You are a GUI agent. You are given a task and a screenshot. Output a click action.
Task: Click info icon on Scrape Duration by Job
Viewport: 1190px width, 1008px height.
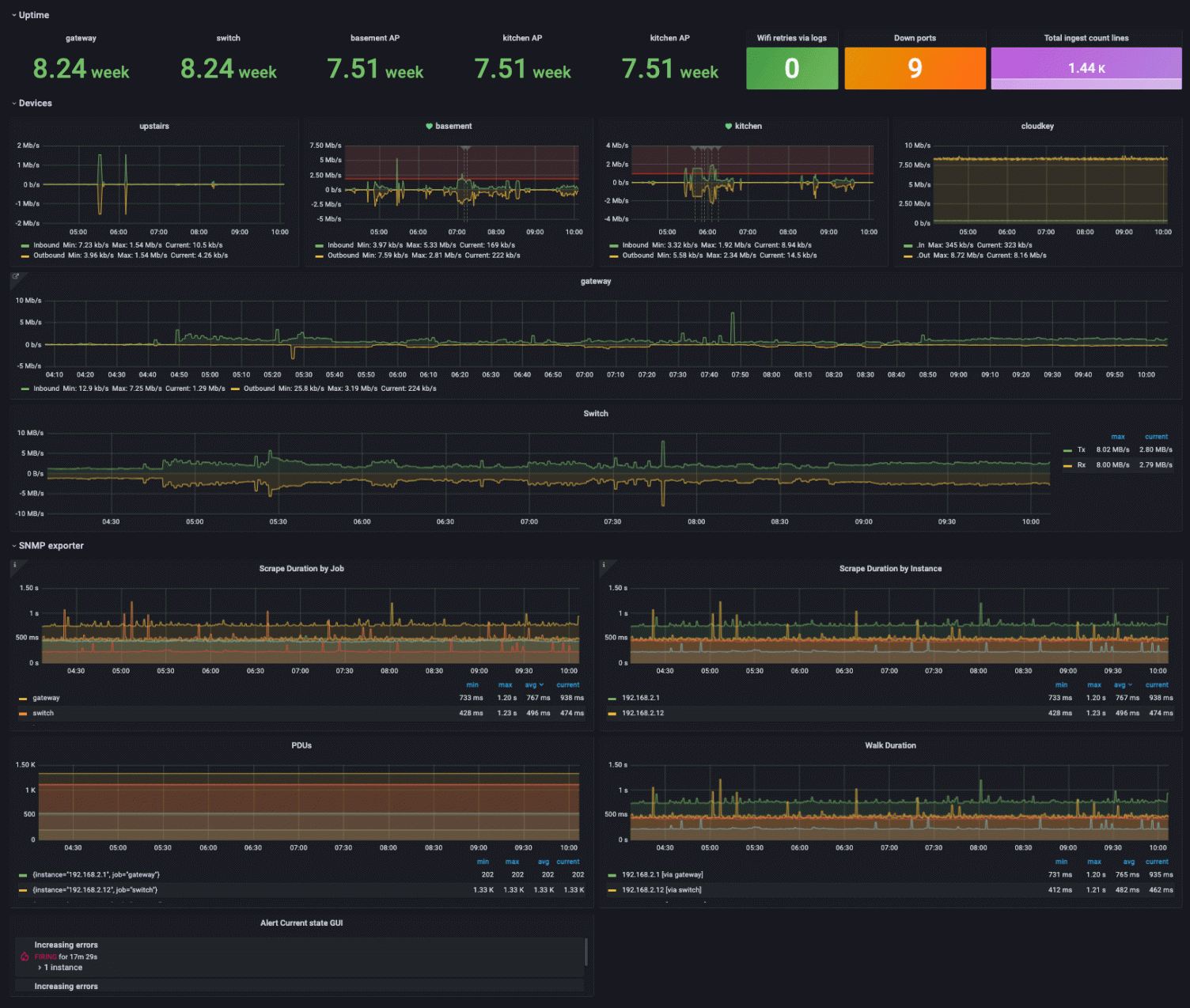coord(14,565)
